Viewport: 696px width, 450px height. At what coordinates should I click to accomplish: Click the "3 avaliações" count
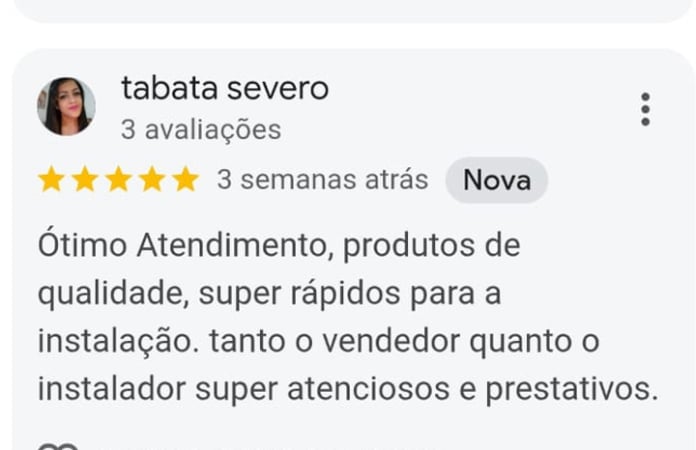coord(201,130)
